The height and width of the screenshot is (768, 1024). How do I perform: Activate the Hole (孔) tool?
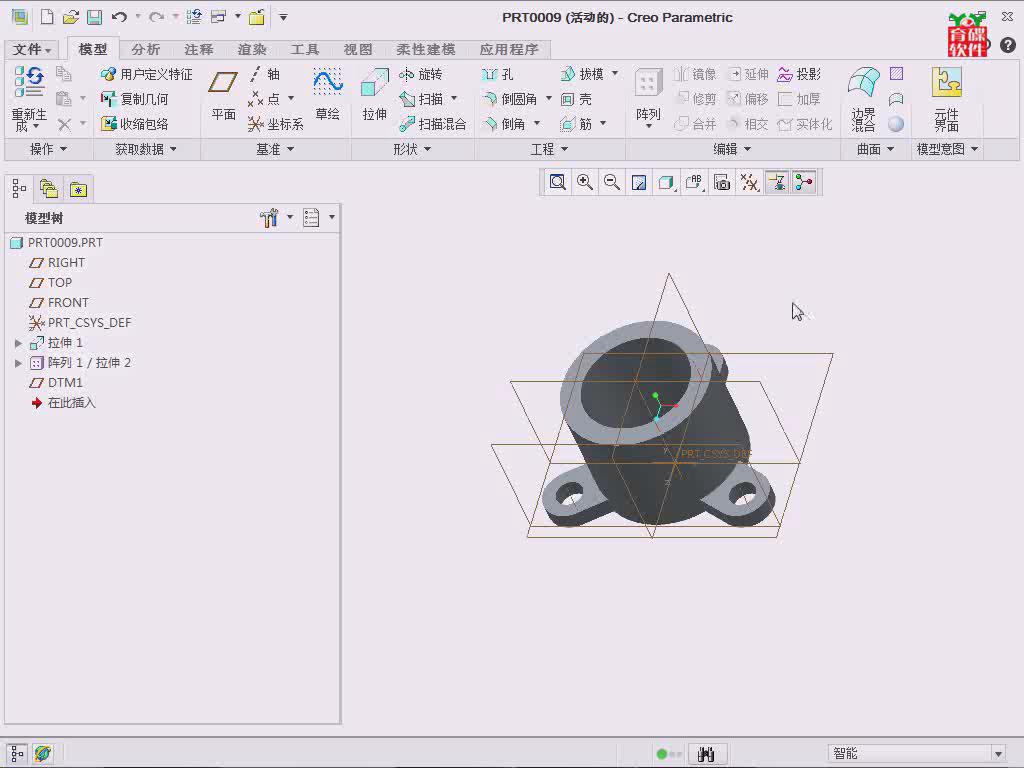tap(498, 74)
